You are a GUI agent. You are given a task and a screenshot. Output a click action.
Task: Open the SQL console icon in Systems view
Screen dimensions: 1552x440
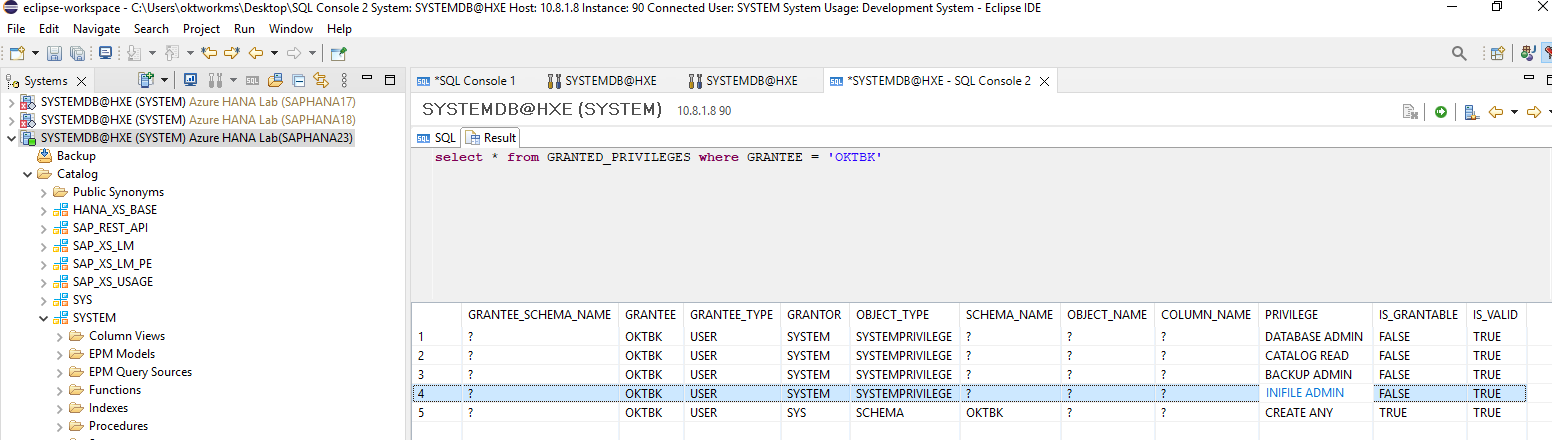[x=252, y=80]
